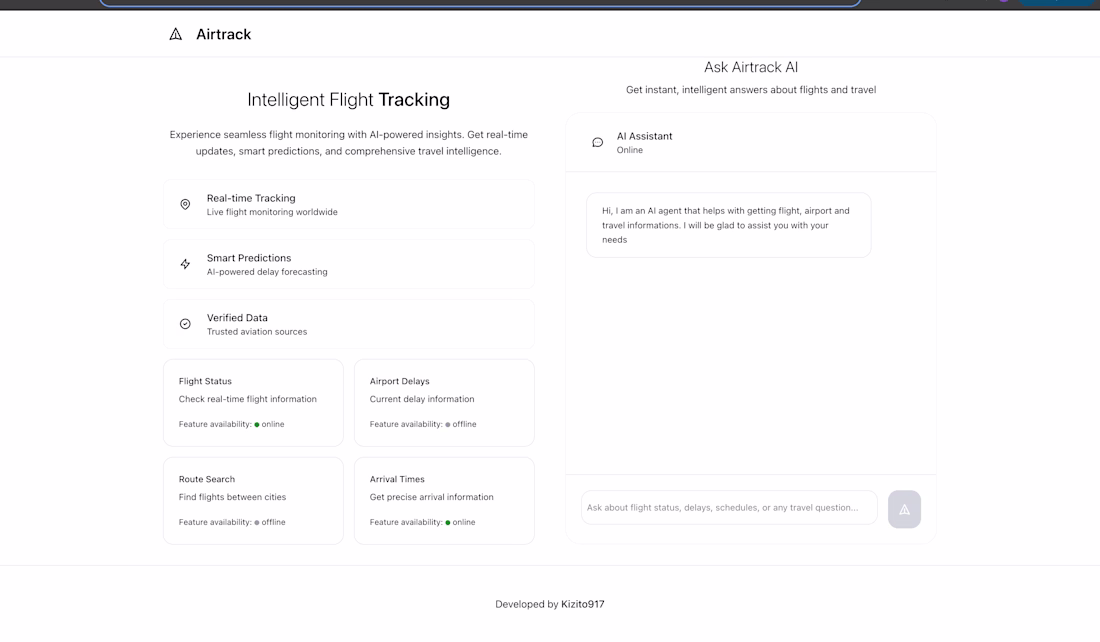Screen dimensions: 1100x642
Task: Click the gray offline dot in Airport Delays
Action: tap(448, 425)
